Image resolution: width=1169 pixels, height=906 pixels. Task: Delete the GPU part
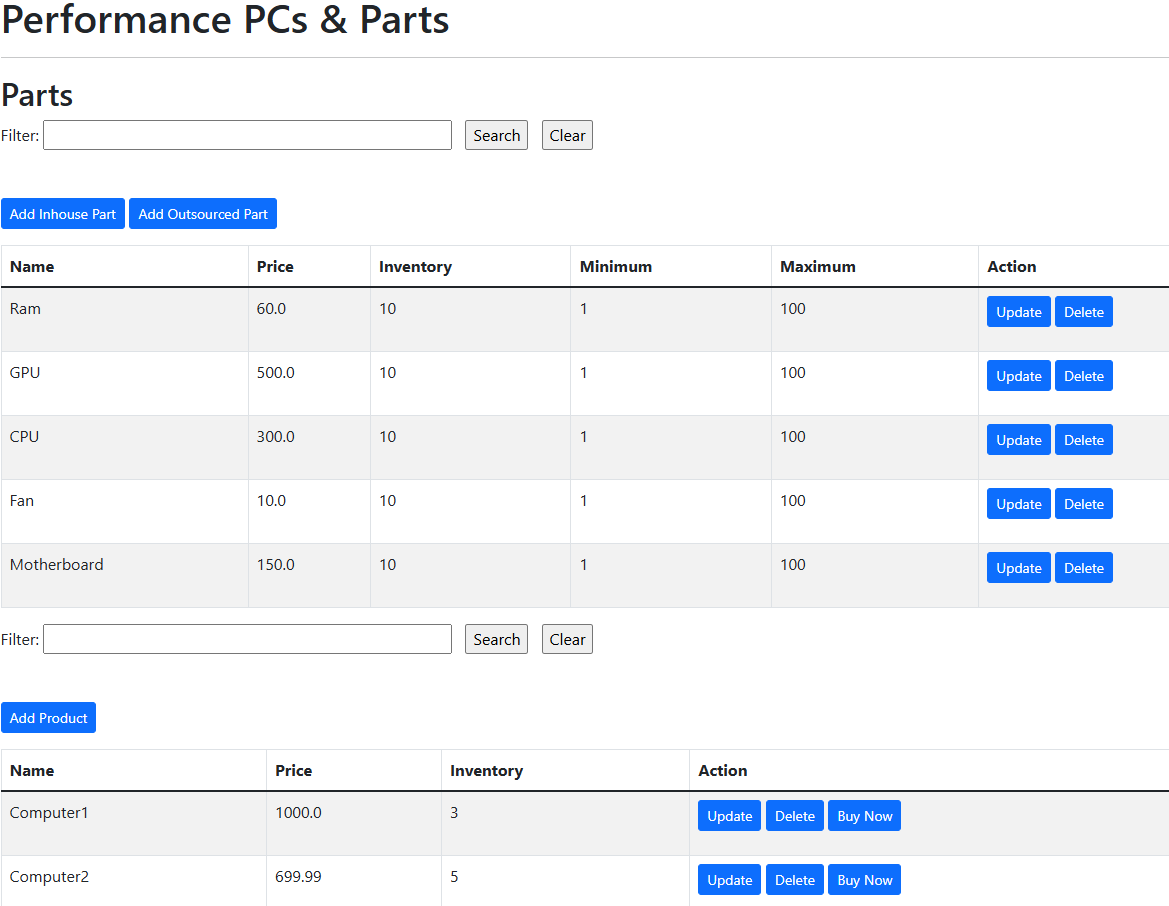1083,376
